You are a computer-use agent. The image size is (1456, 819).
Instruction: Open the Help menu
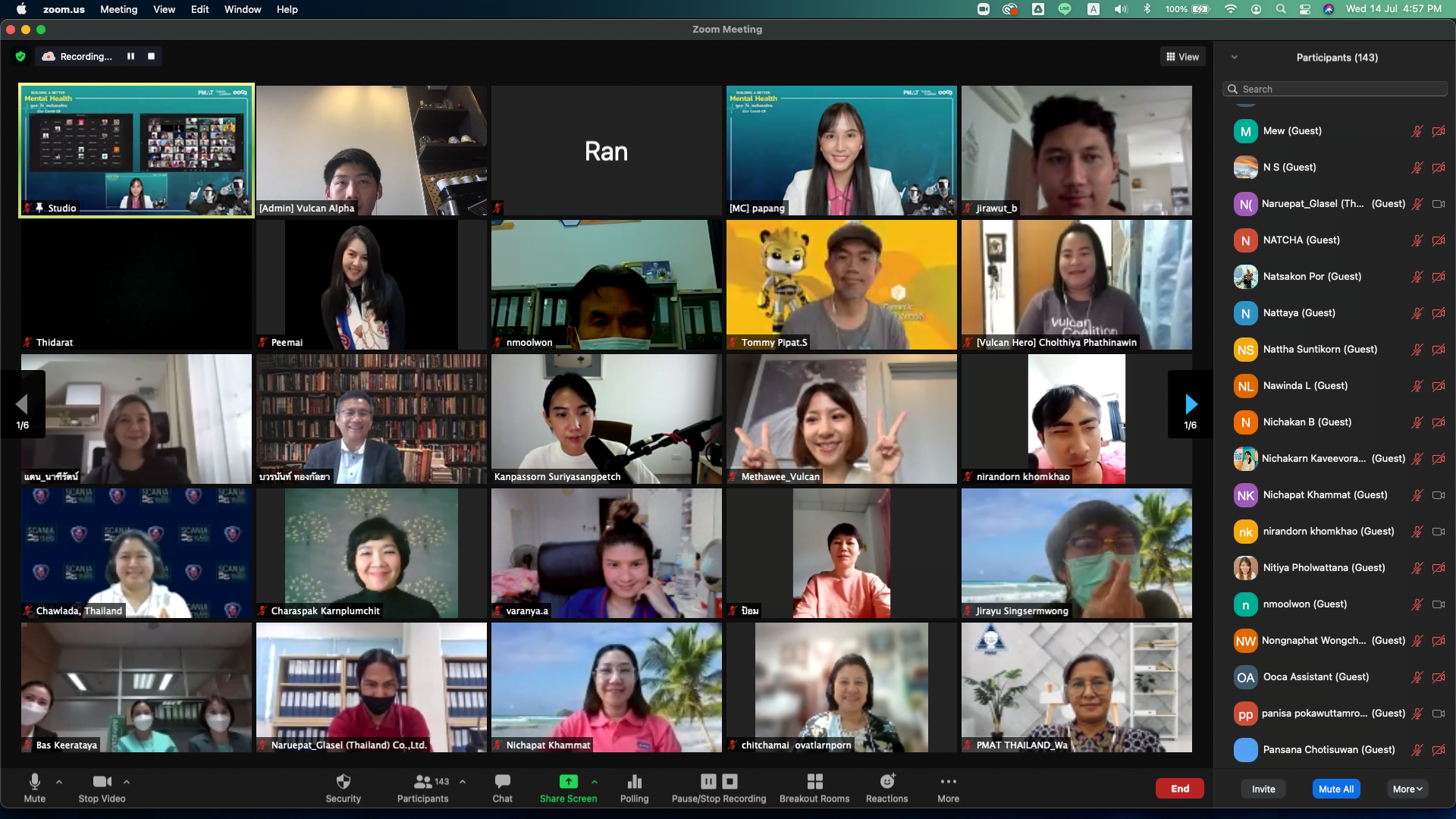287,9
